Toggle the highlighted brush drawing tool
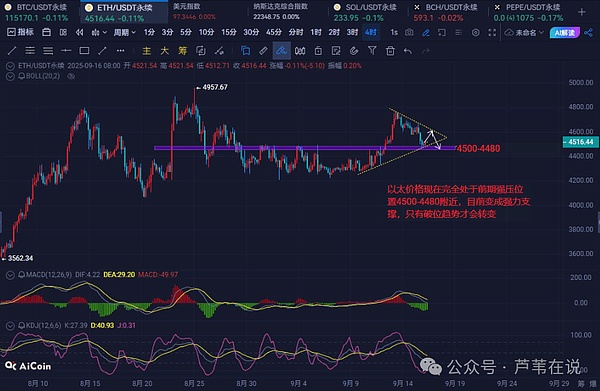The image size is (600, 391). 282,51
